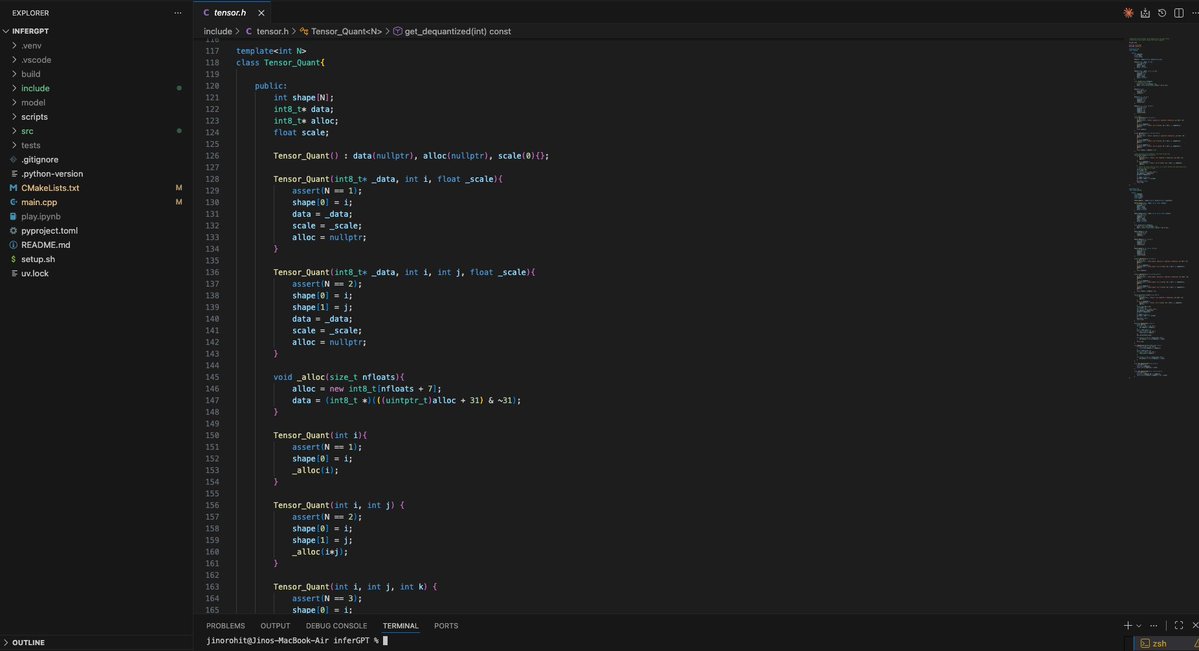Collapse the INFERGPT root folder
Screen dimensions: 1199x651
tap(31, 31)
